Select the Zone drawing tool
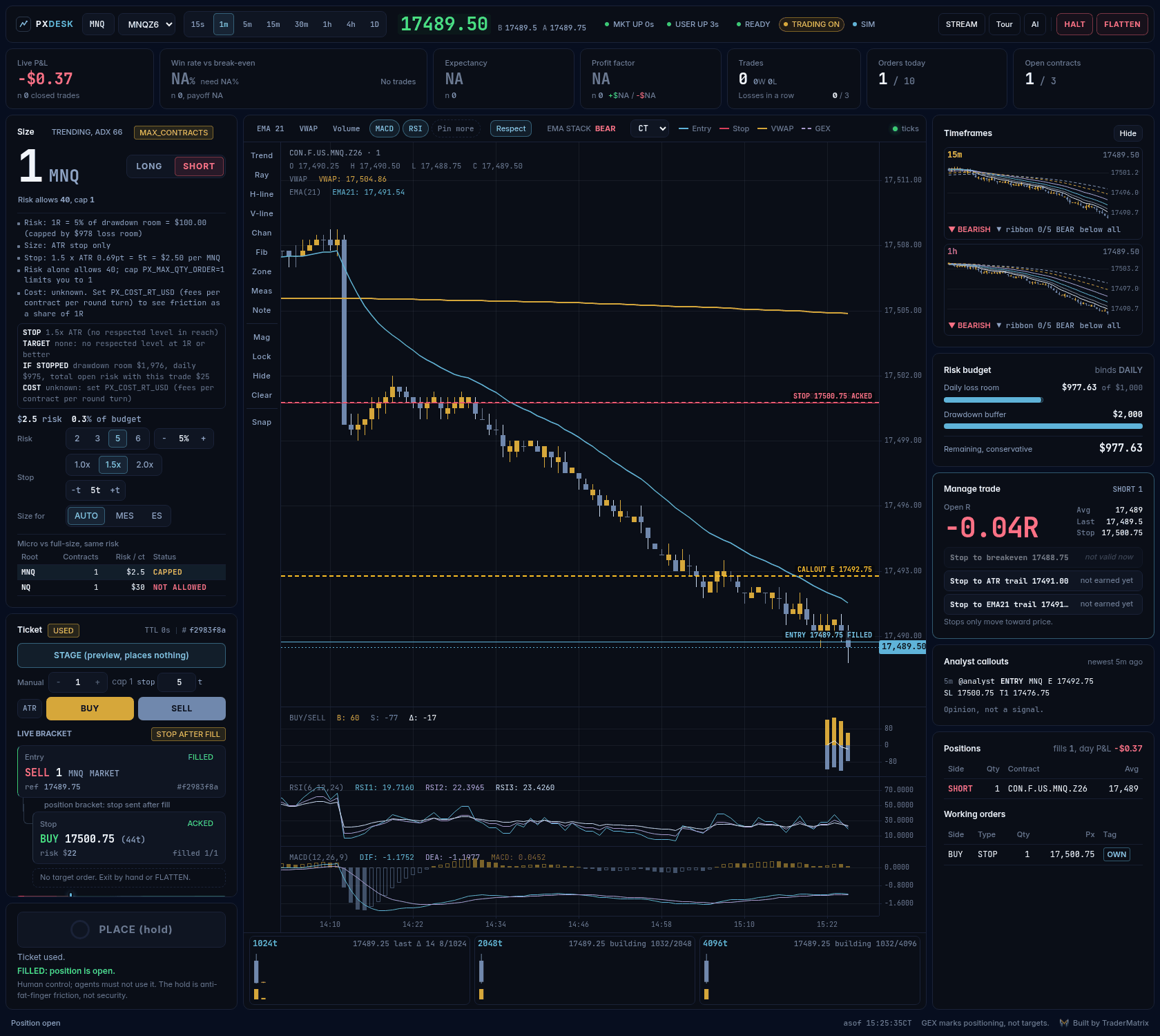Image resolution: width=1160 pixels, height=1036 pixels. [x=262, y=271]
